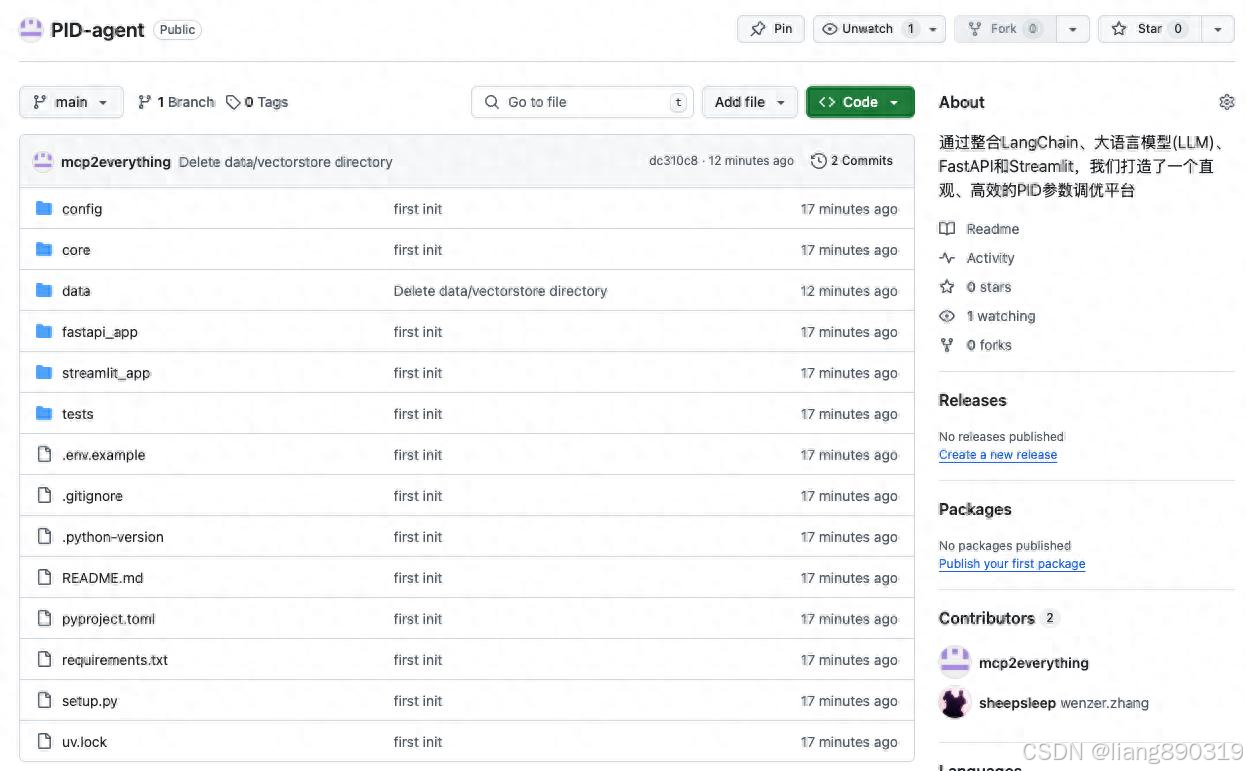Image resolution: width=1247 pixels, height=771 pixels.
Task: Click the mcp2everything contributor avatar
Action: click(x=955, y=662)
